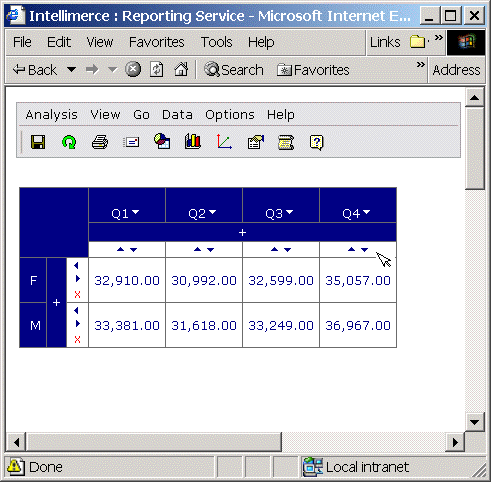Viewport: 491px width, 482px height.
Task: Click the M row left arrow
Action: (76, 311)
